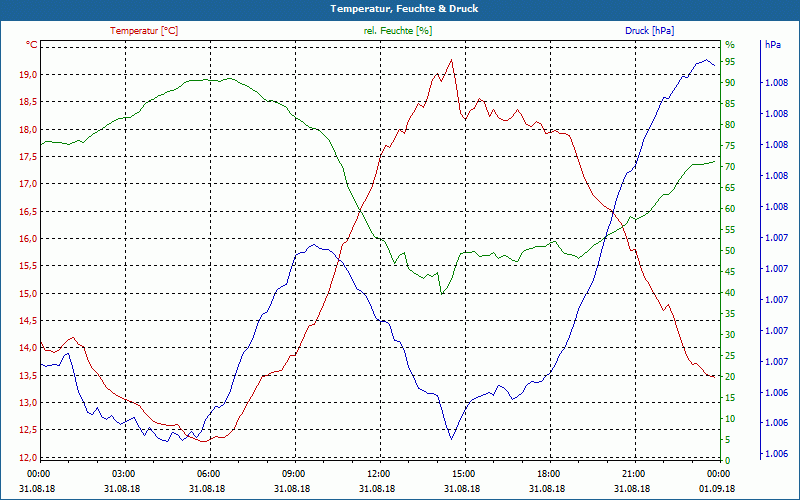Click the 14,5 temperature axis value

29,321
